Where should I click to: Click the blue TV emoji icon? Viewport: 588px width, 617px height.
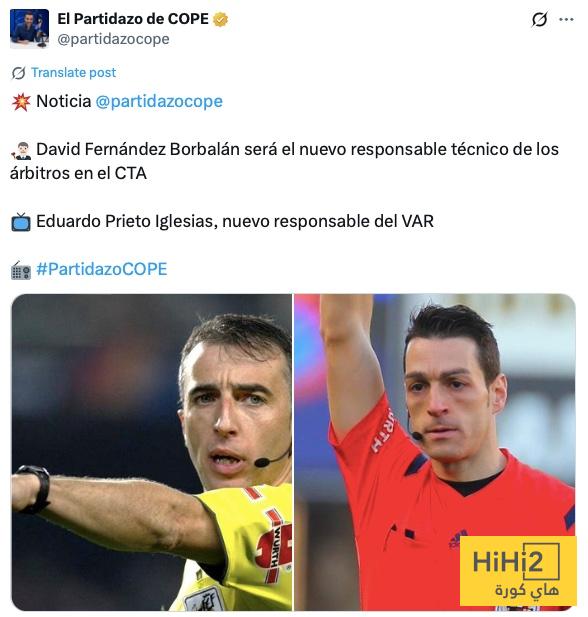(21, 222)
